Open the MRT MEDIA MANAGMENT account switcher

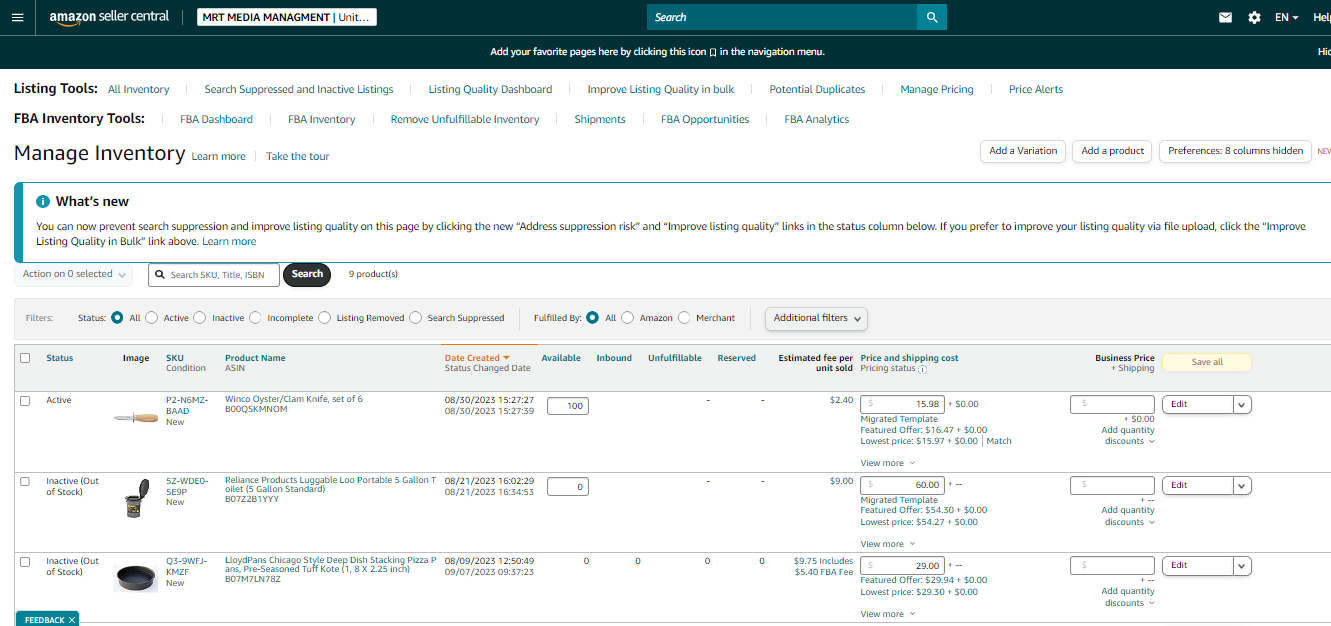[287, 17]
